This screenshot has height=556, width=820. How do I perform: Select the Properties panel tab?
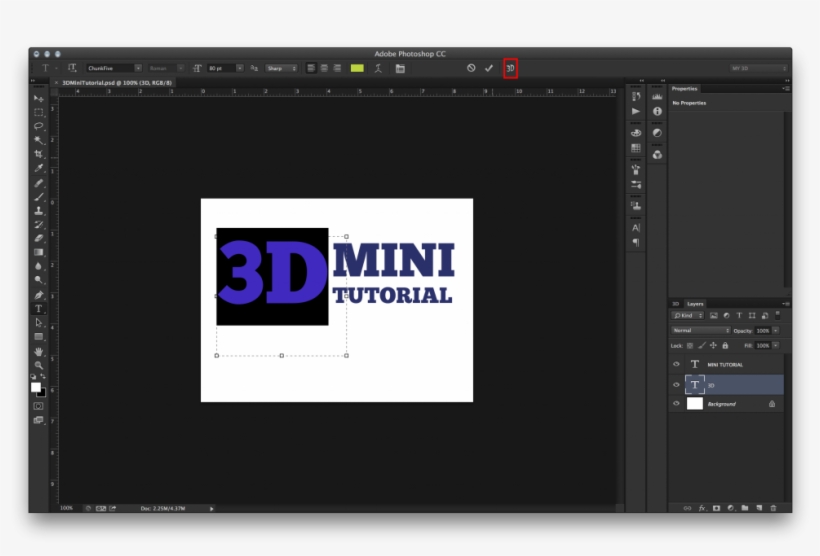tap(685, 88)
